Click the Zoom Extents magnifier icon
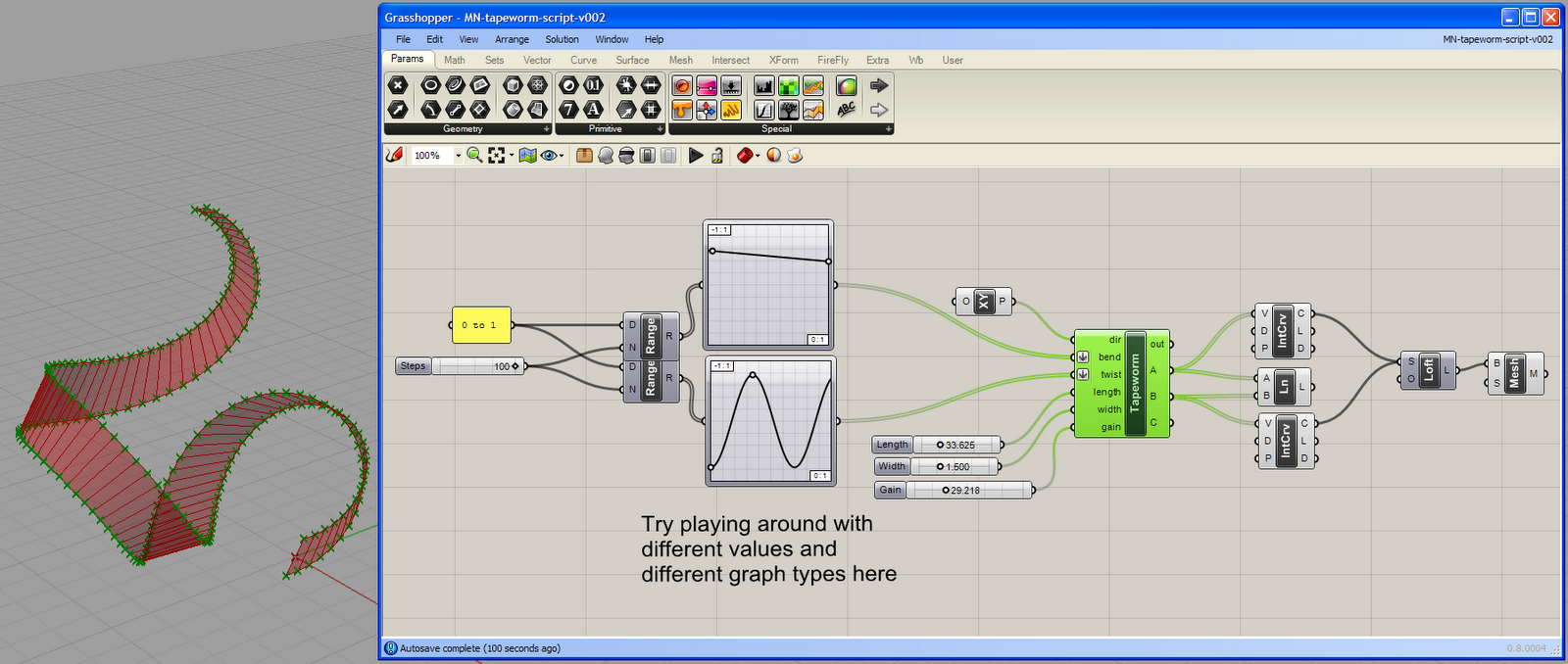1568x664 pixels. pos(474,155)
